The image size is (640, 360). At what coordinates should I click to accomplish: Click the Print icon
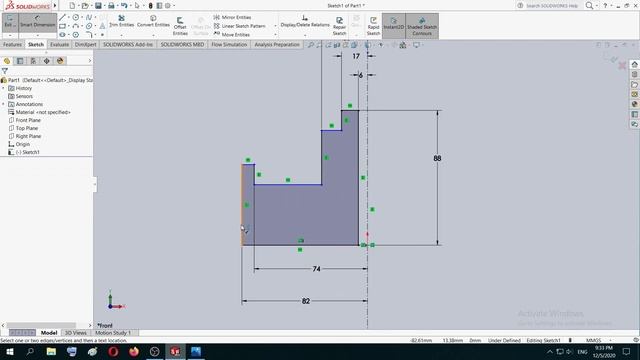coord(111,6)
